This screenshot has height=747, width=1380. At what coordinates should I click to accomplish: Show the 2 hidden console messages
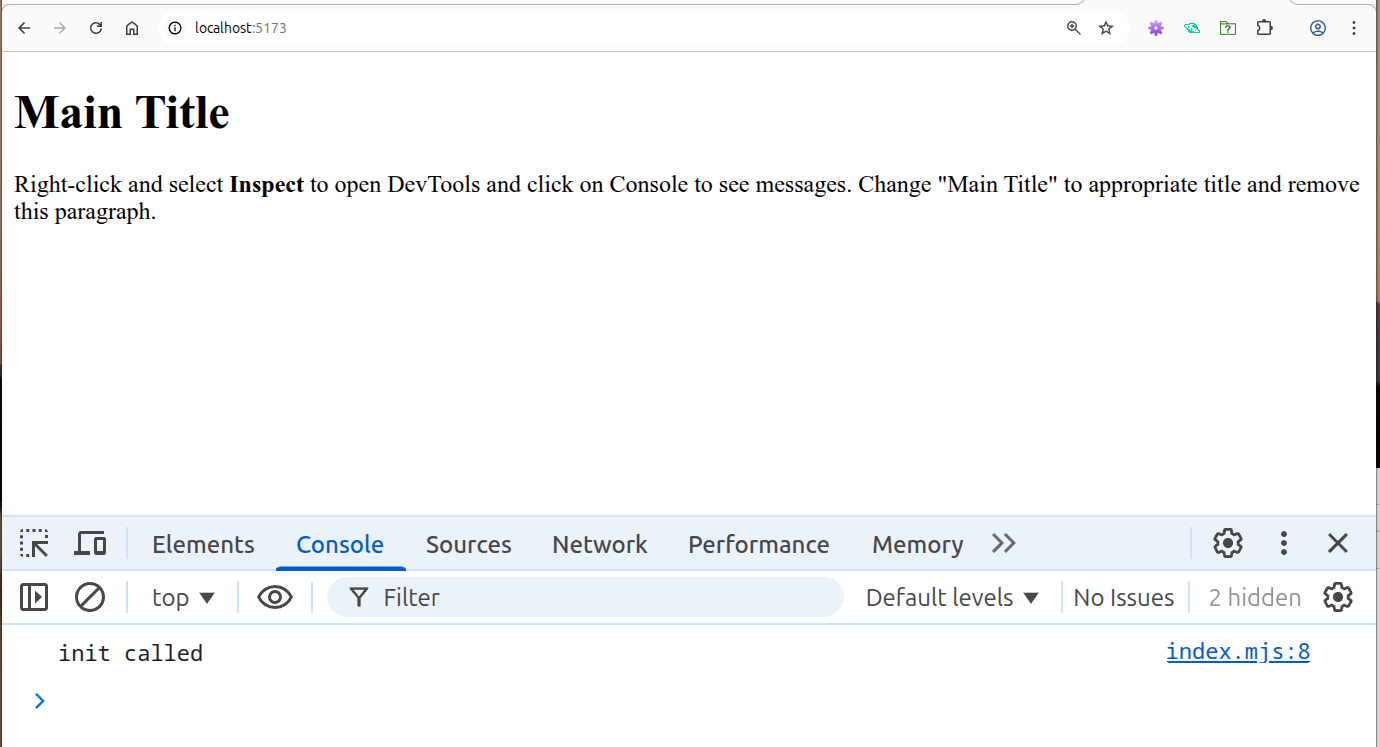(x=1253, y=597)
